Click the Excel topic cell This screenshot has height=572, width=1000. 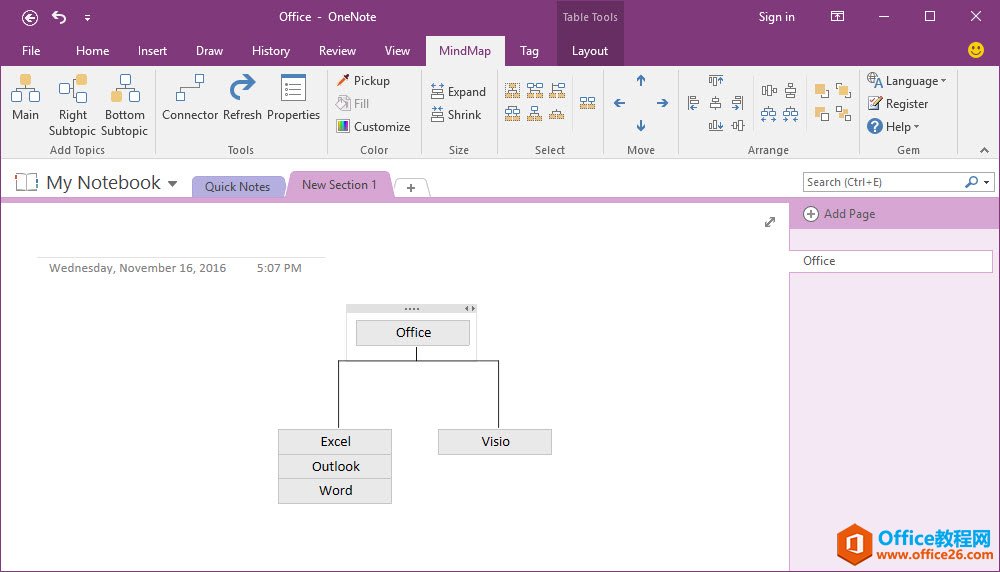335,441
